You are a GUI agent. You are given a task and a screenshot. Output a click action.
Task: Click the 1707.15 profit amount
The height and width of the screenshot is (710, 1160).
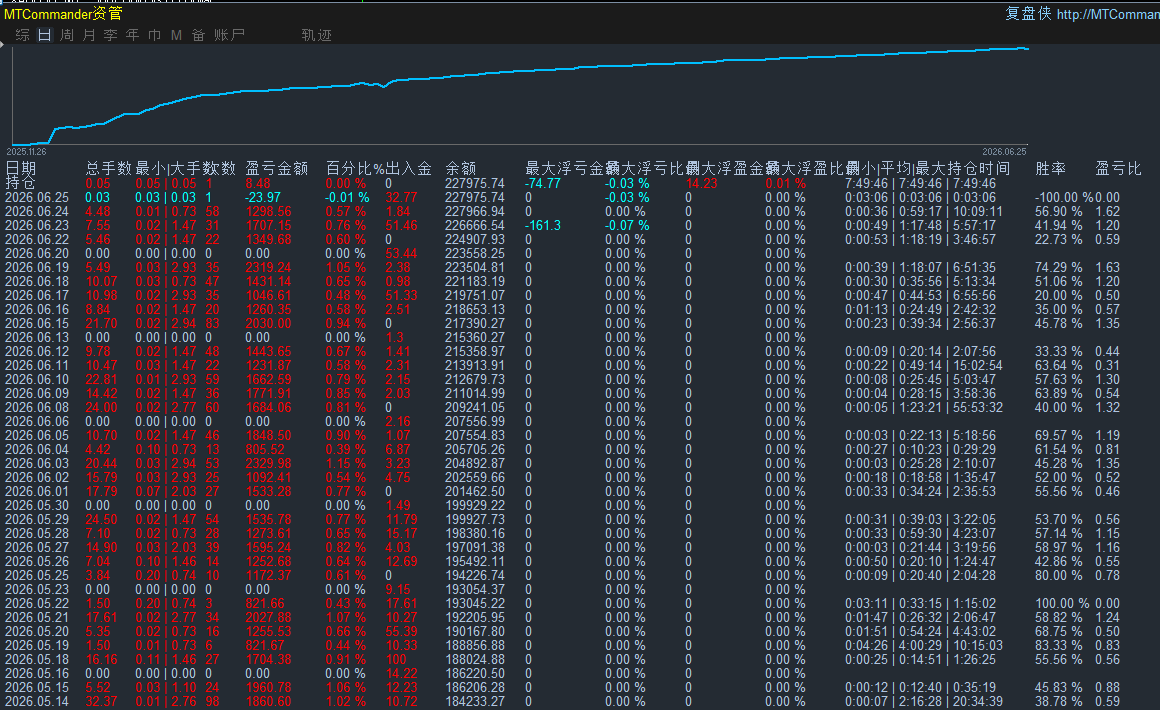[269, 226]
